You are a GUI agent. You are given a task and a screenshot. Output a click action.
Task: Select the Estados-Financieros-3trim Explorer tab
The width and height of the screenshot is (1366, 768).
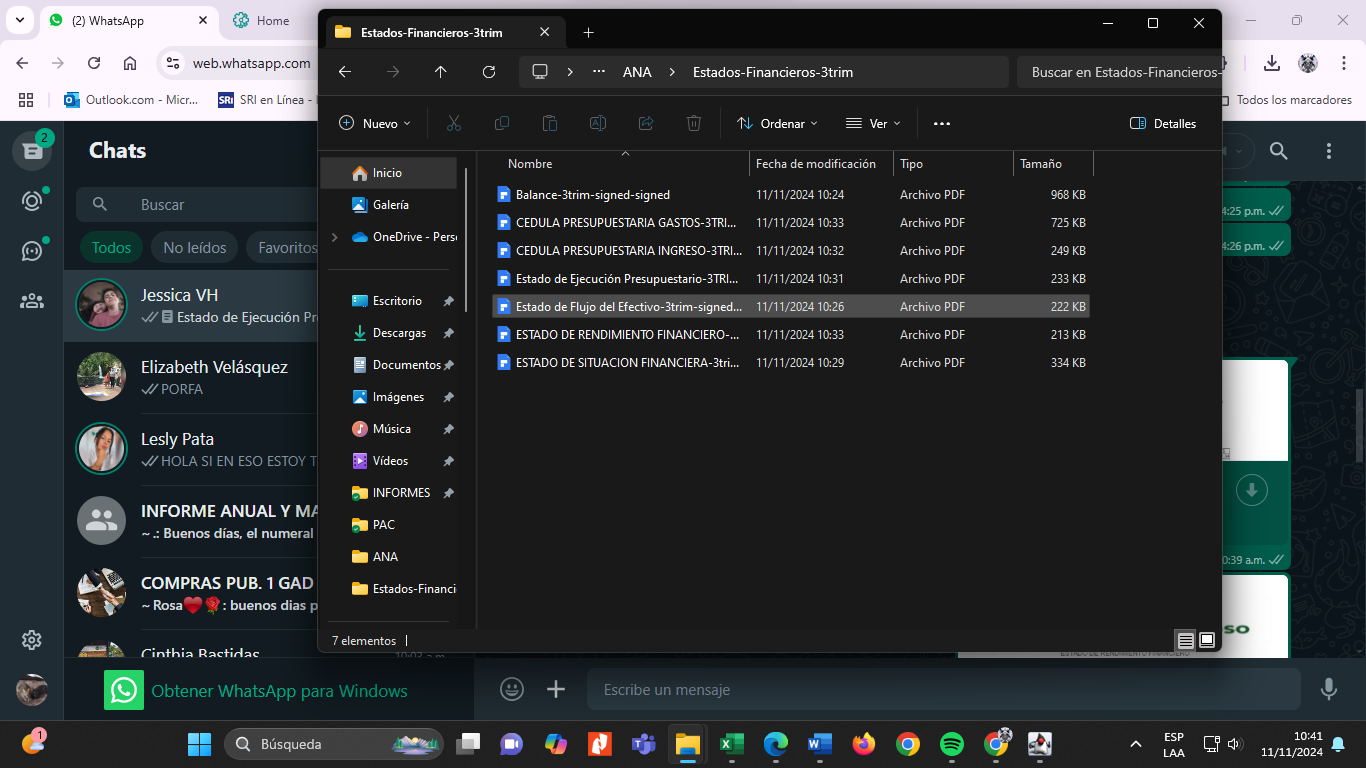pos(432,32)
